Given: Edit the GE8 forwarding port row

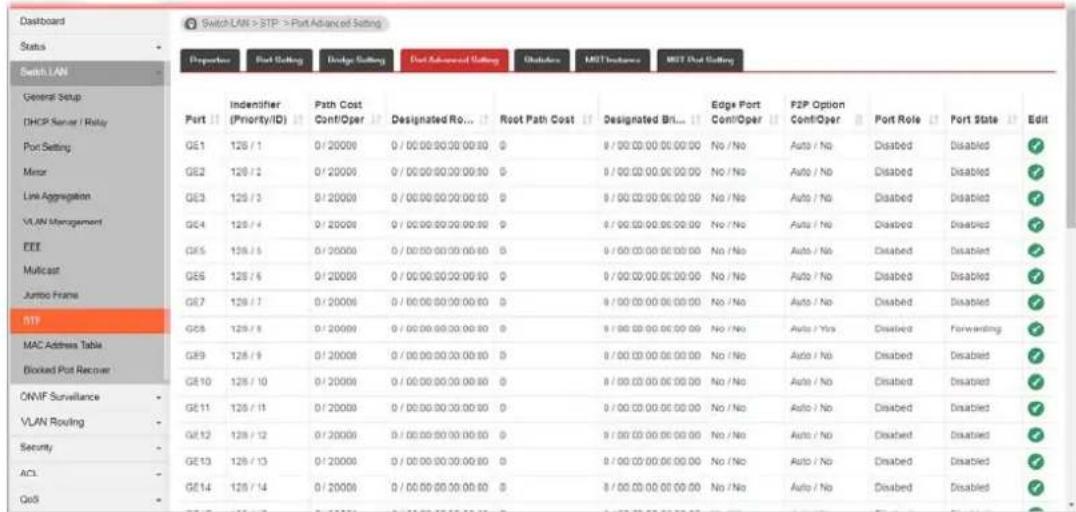Looking at the screenshot, I should pyautogui.click(x=1035, y=329).
